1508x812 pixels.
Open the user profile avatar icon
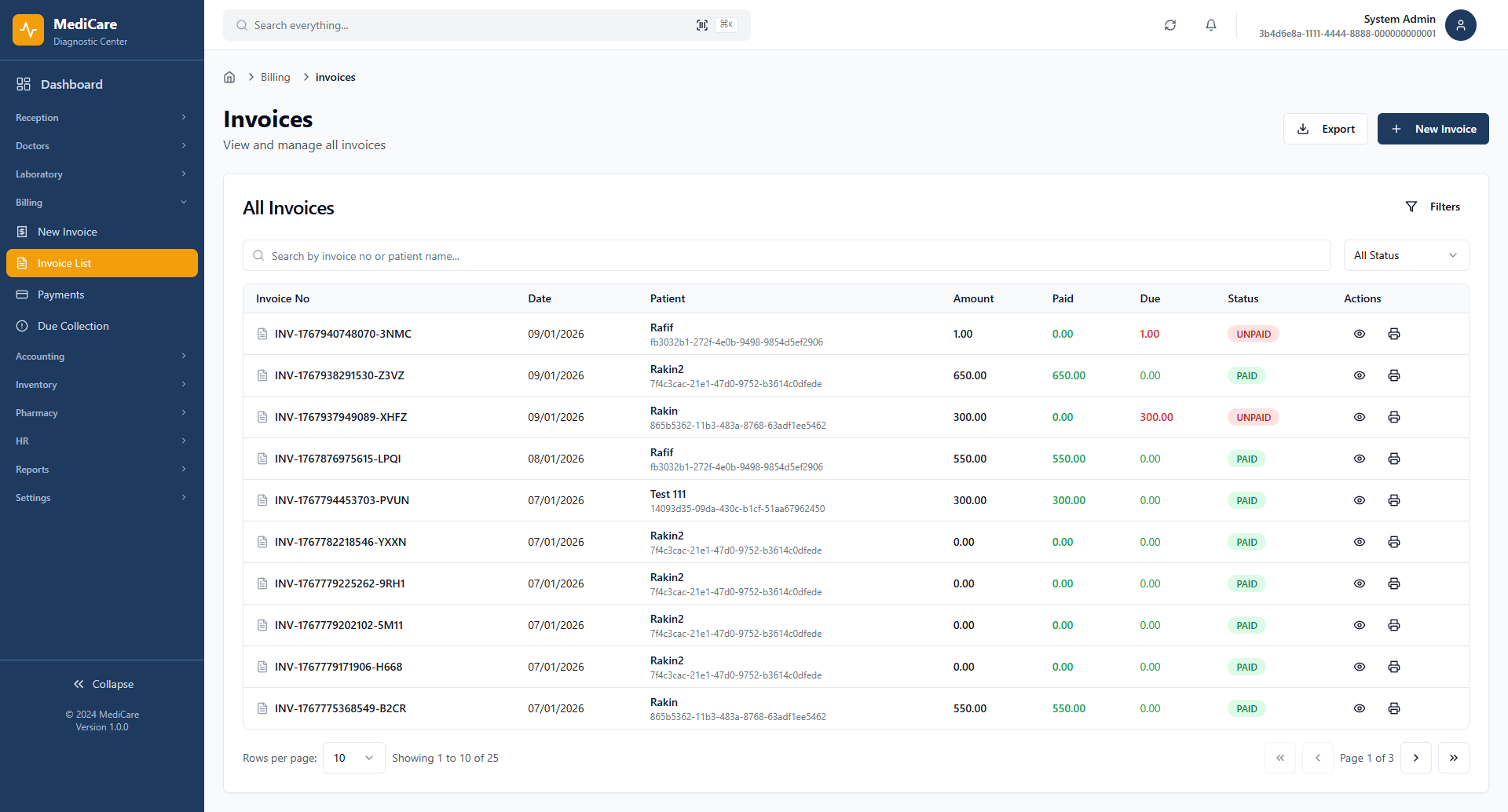pos(1461,25)
